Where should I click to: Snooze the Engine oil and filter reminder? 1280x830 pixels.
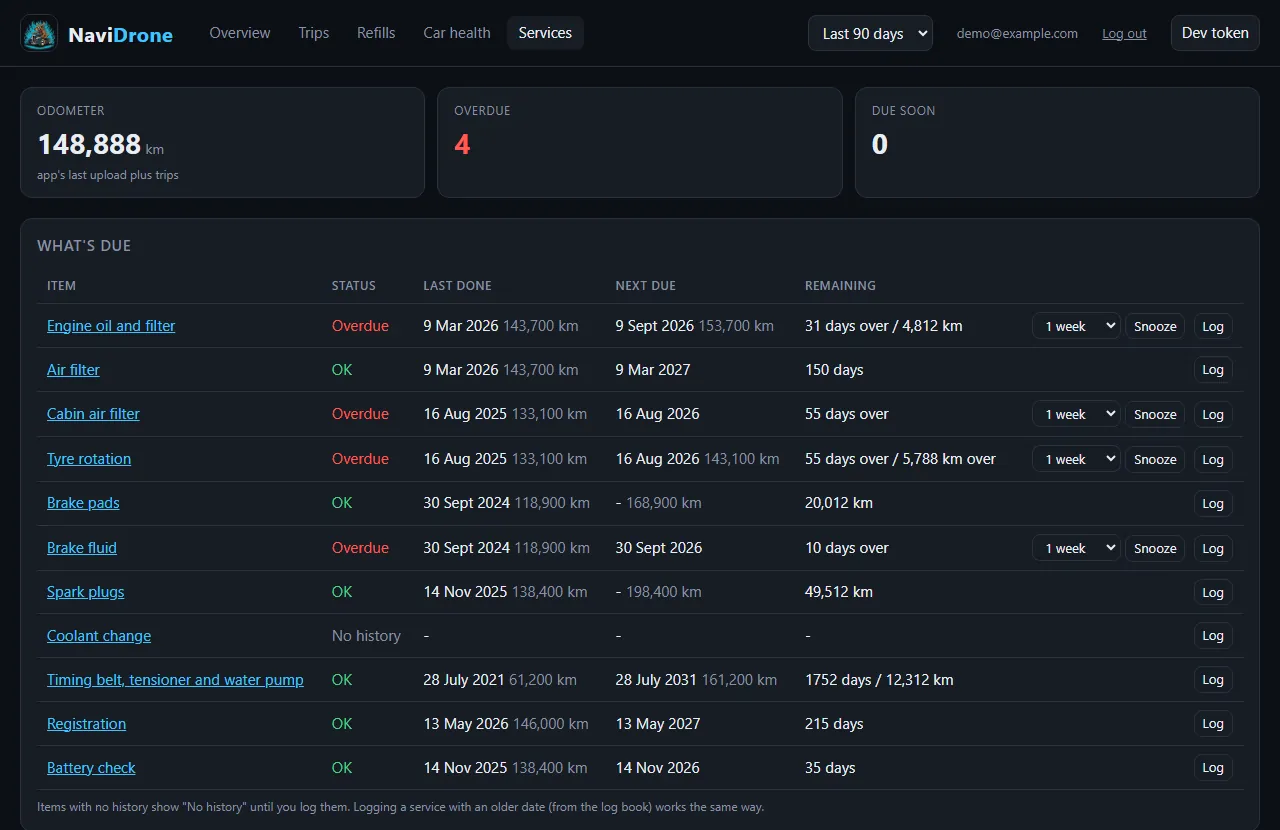click(x=1155, y=326)
